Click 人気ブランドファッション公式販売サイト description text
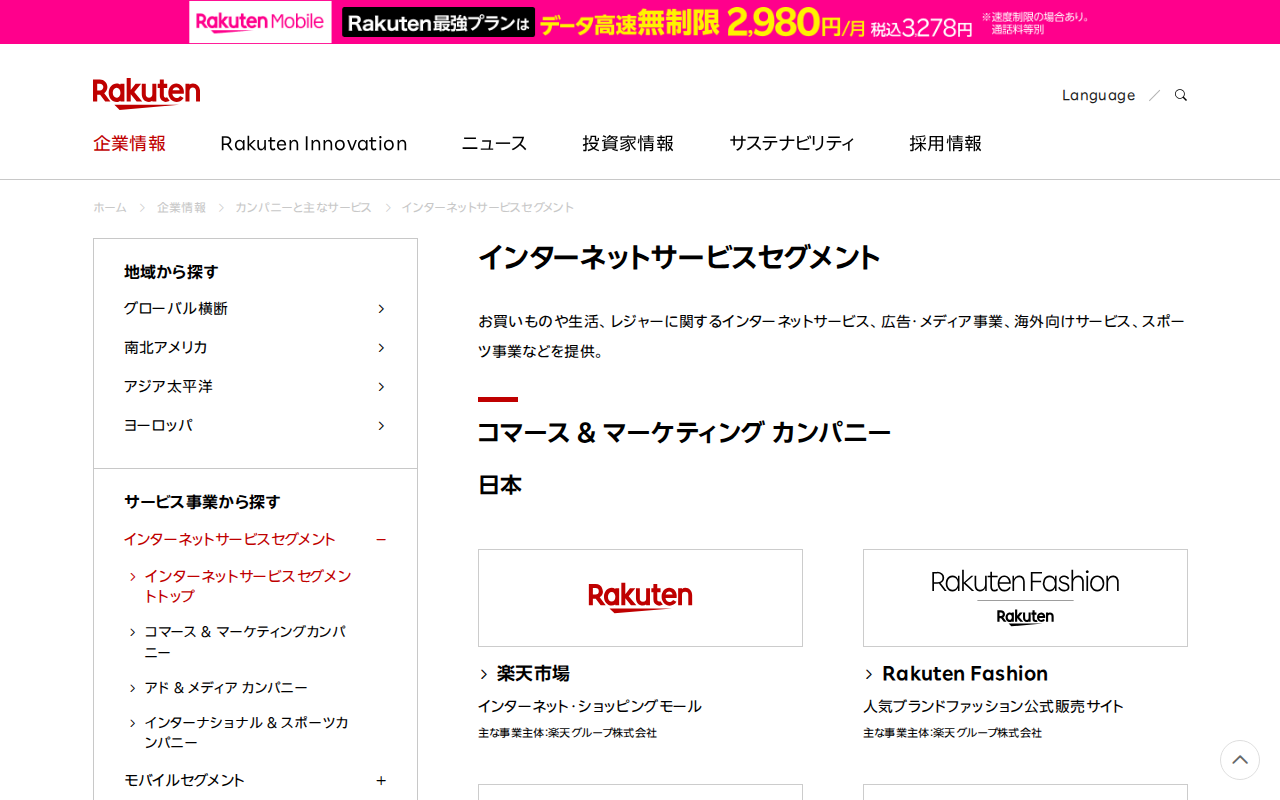The height and width of the screenshot is (800, 1280). [994, 707]
